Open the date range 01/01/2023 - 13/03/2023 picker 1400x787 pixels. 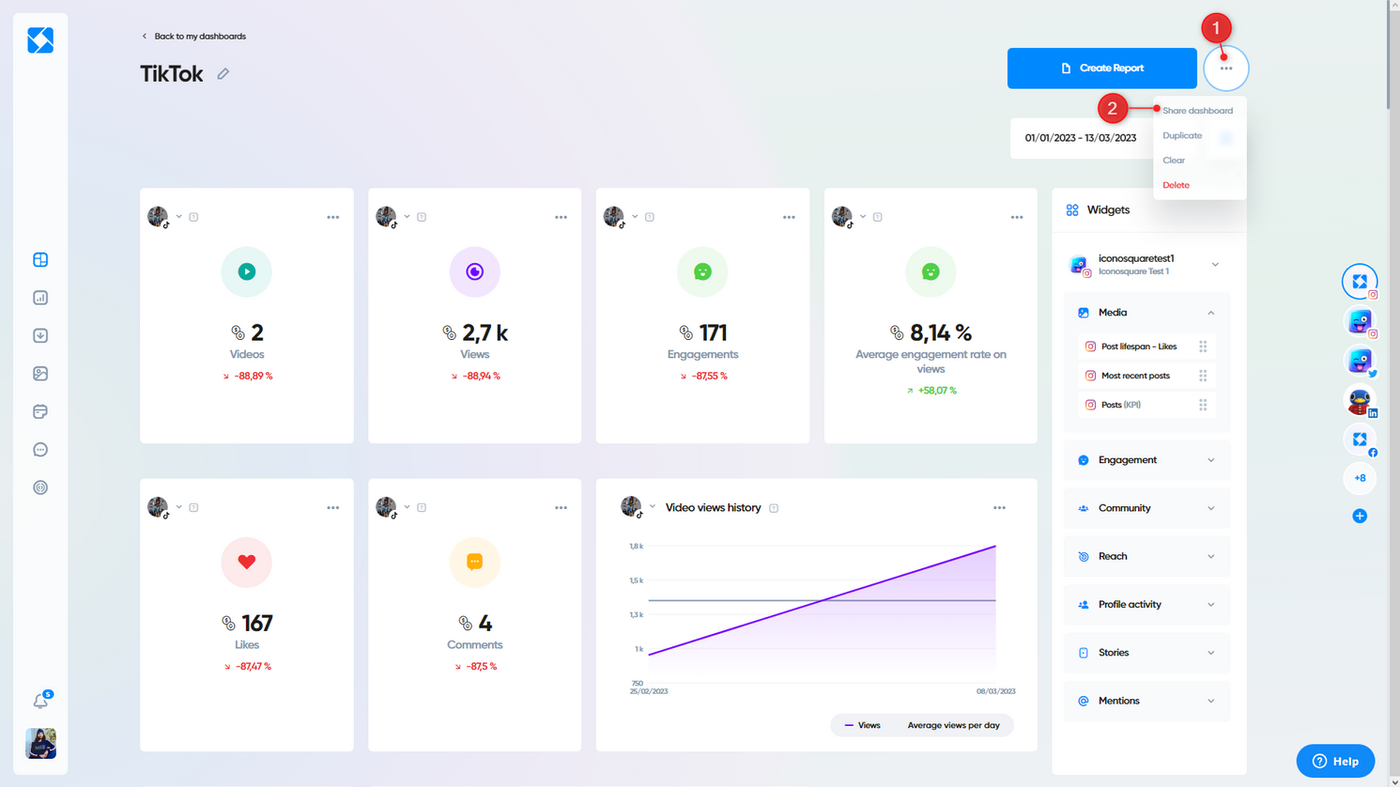1081,138
